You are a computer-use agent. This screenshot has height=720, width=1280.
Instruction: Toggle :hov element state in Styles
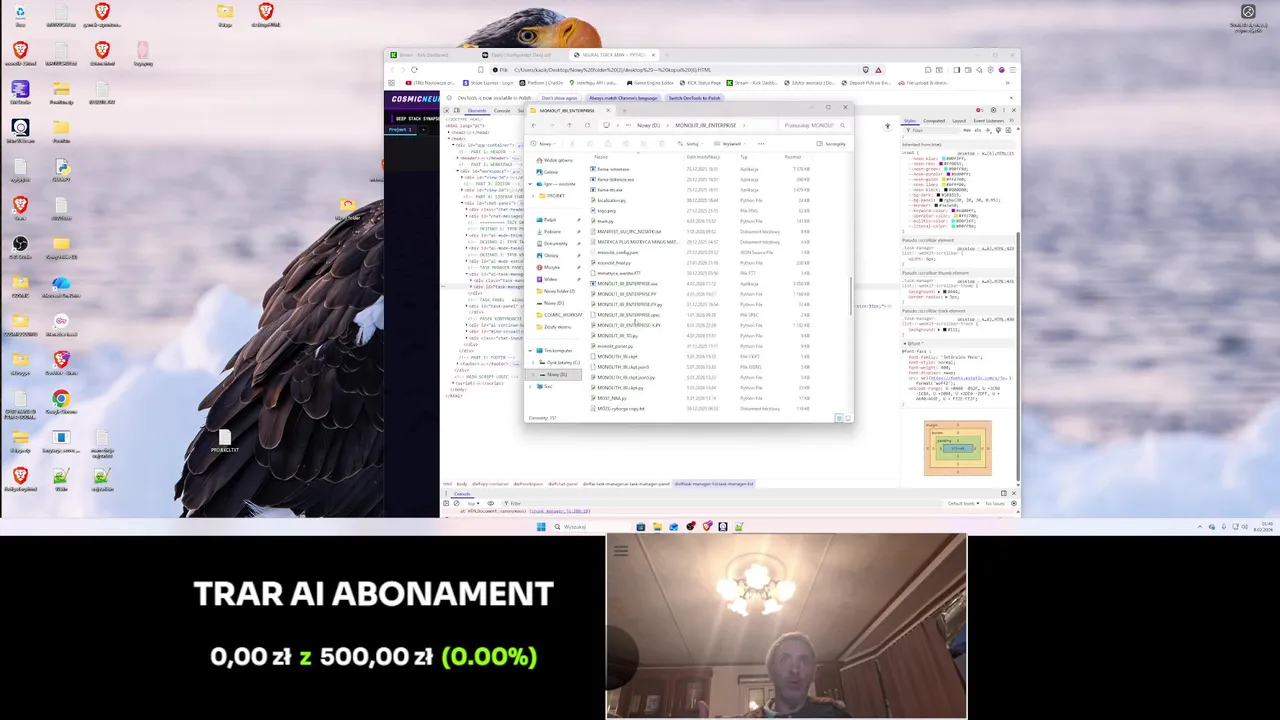pyautogui.click(x=967, y=130)
